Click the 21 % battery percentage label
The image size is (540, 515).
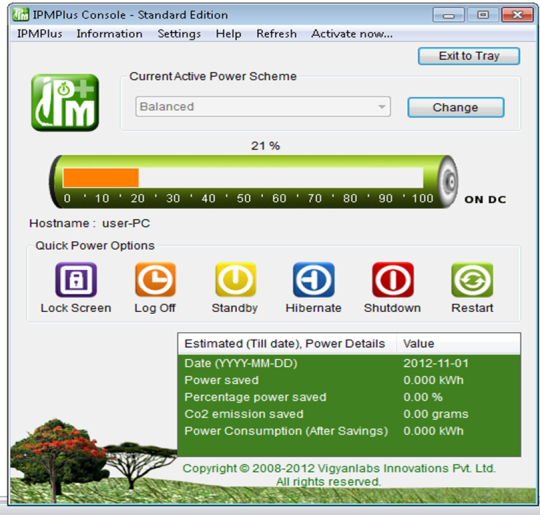265,146
